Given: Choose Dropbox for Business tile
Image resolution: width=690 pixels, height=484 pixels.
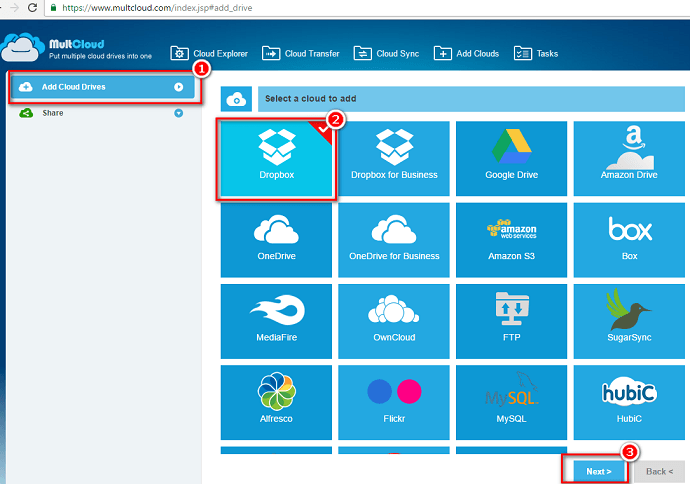Looking at the screenshot, I should coord(394,158).
